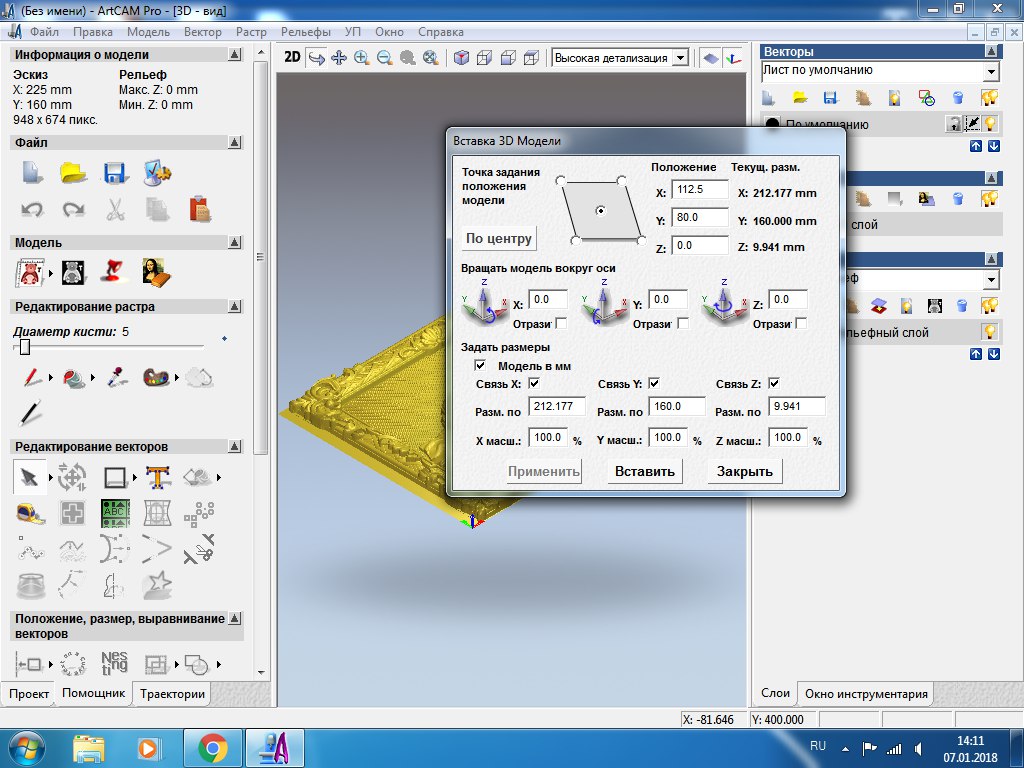1024x768 pixels.
Task: Open the Лист по умолчанию dropdown
Action: [x=991, y=71]
